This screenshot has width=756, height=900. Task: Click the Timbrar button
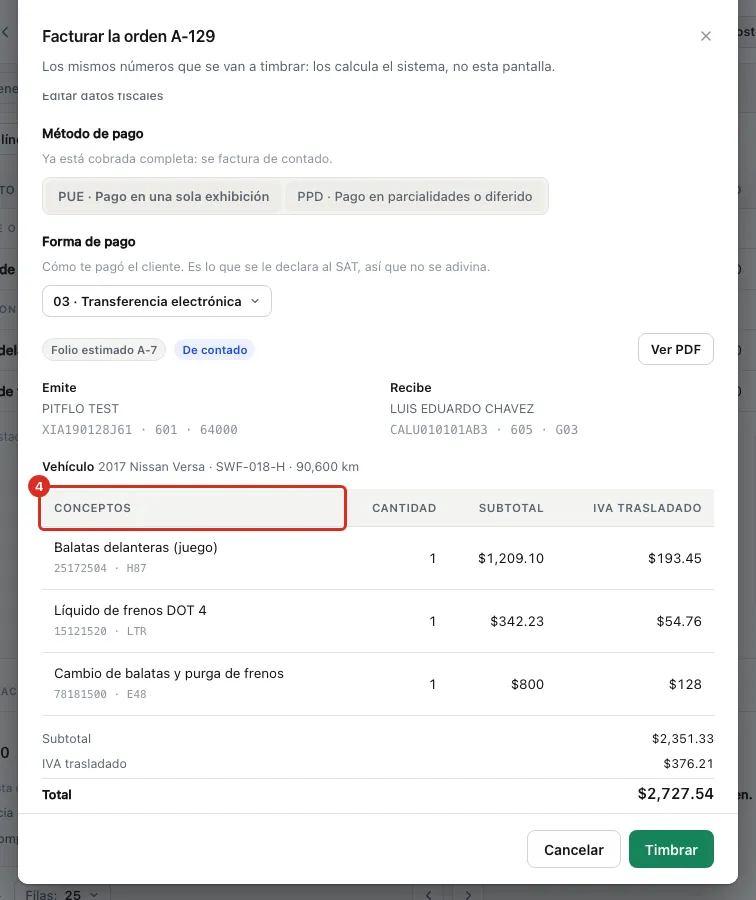[x=671, y=849]
